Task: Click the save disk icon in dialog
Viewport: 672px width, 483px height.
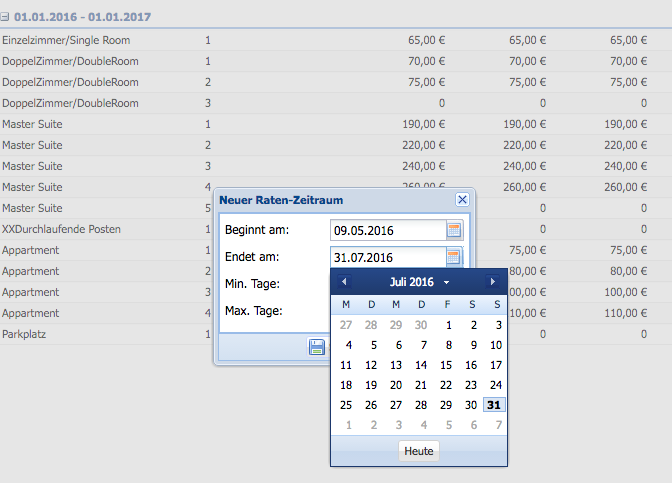Action: click(x=317, y=347)
